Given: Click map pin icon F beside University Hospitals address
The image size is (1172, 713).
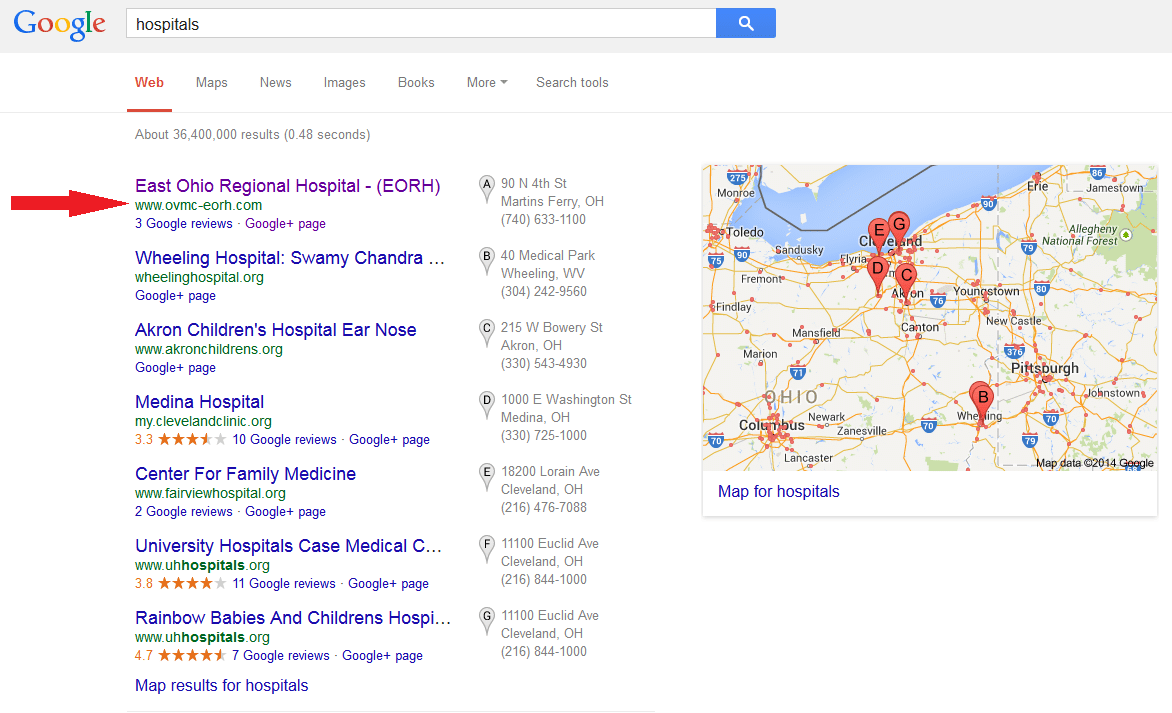Looking at the screenshot, I should coord(487,549).
